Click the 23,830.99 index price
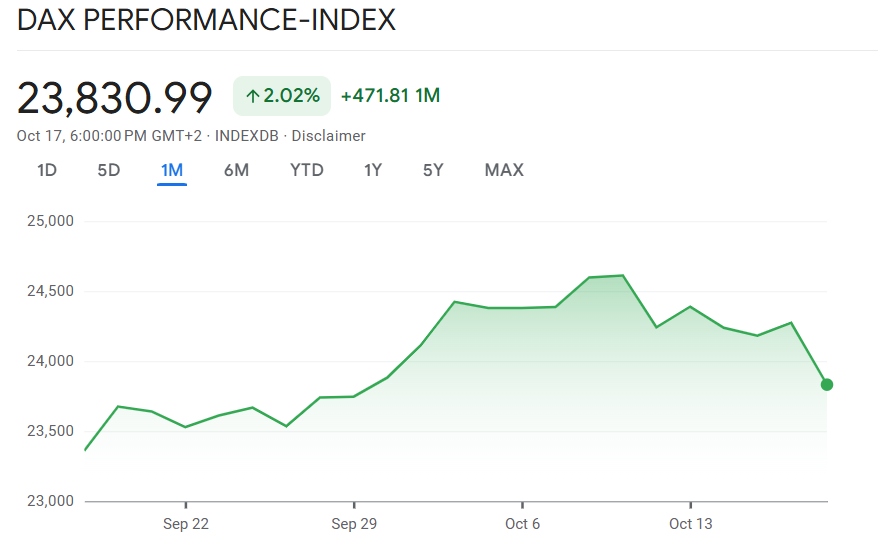This screenshot has width=878, height=548. [x=115, y=97]
